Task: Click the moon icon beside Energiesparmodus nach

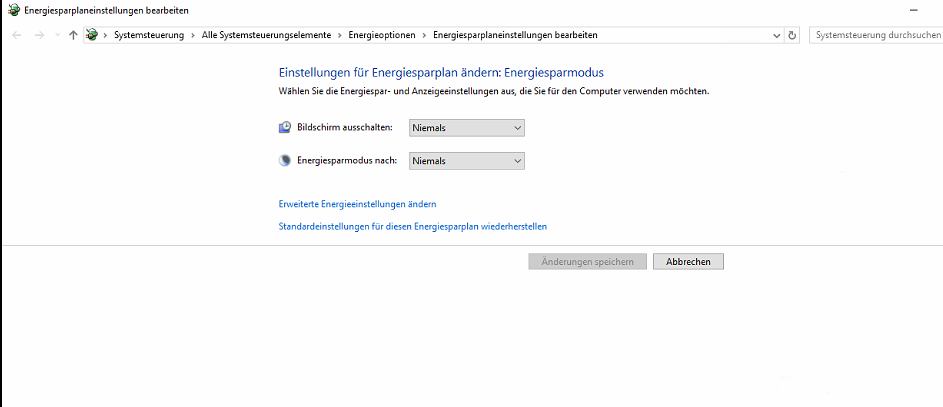Action: click(x=285, y=160)
